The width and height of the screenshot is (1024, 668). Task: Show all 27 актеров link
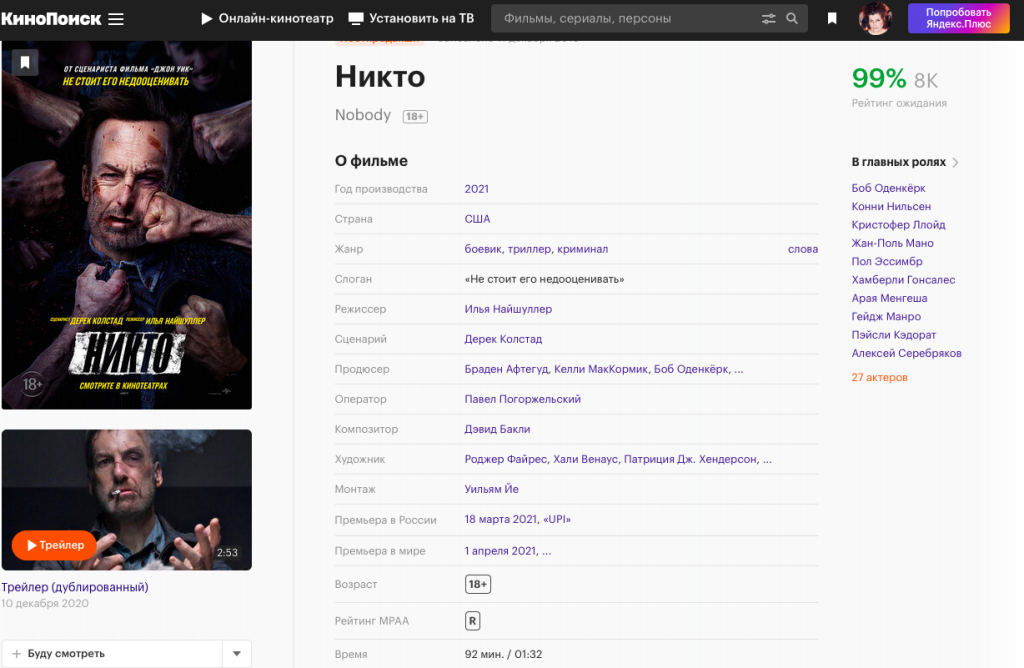pyautogui.click(x=879, y=377)
